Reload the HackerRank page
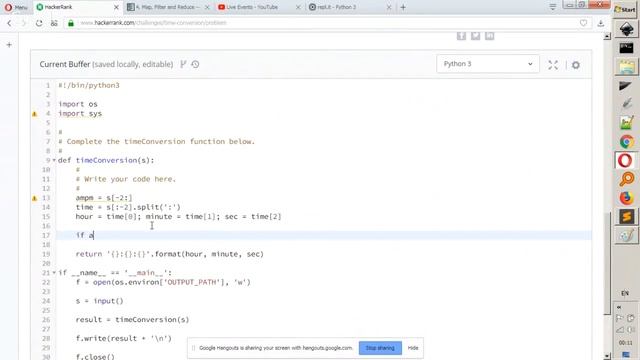The width and height of the screenshot is (640, 360). click(x=39, y=23)
